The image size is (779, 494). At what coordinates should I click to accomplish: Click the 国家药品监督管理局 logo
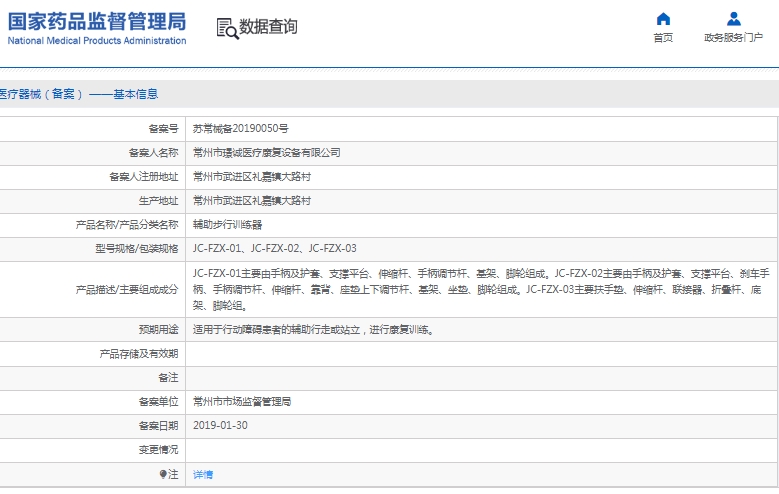point(97,21)
